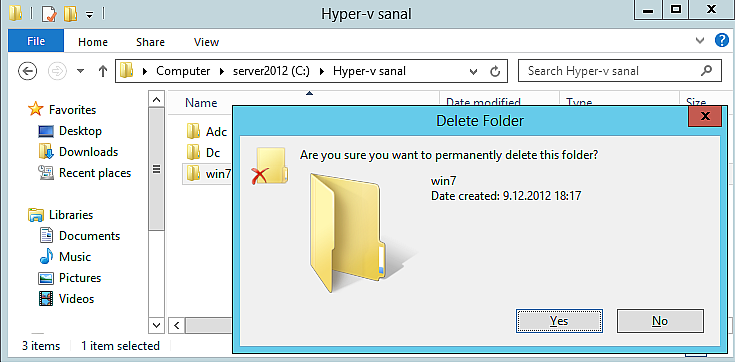Switch to the Home ribbon tab

coord(93,42)
